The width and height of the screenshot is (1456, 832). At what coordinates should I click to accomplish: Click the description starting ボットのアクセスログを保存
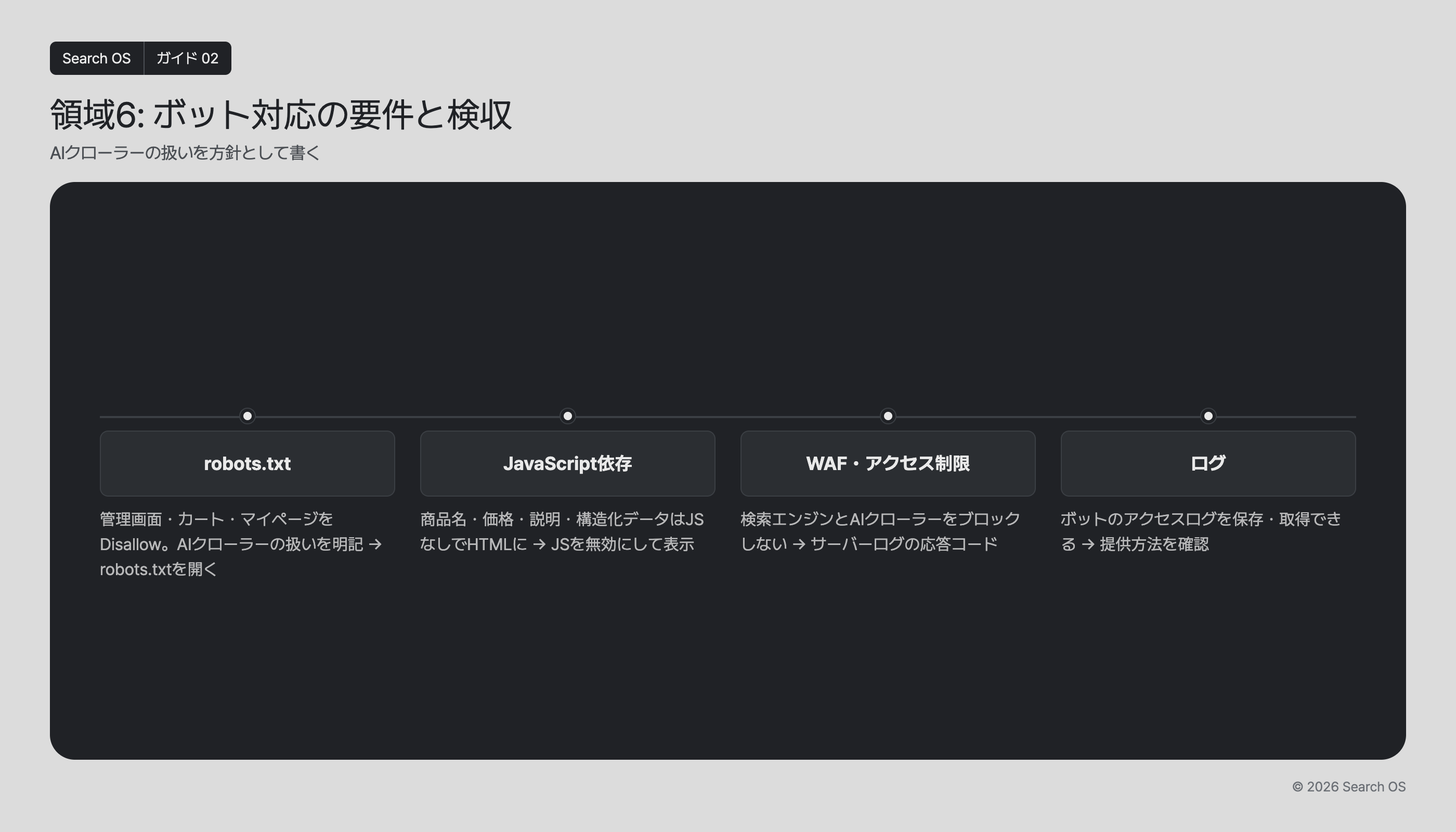[x=1201, y=531]
